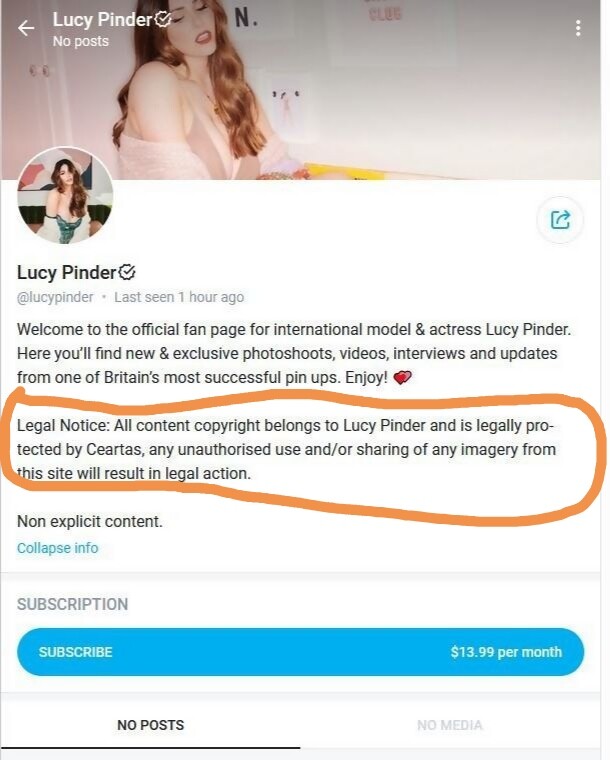Open the round profile avatar picture
Image resolution: width=610 pixels, height=760 pixels.
coord(65,195)
